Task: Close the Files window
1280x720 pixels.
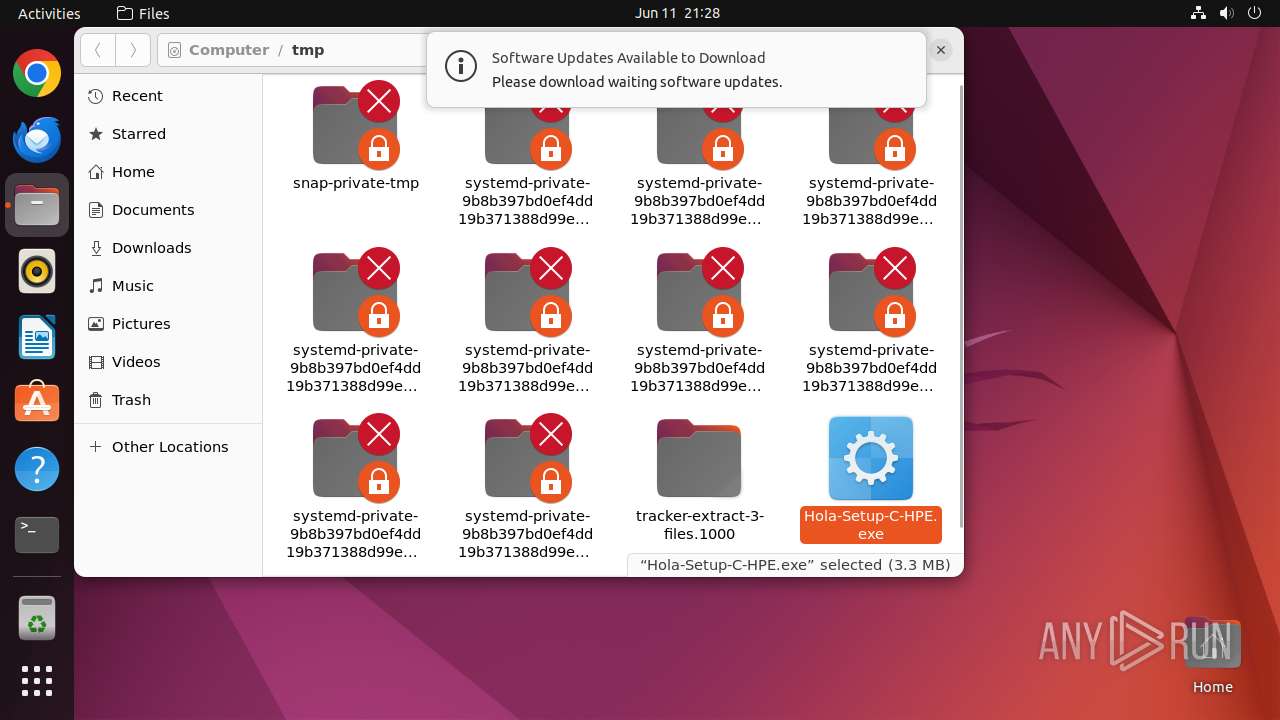Action: [941, 49]
